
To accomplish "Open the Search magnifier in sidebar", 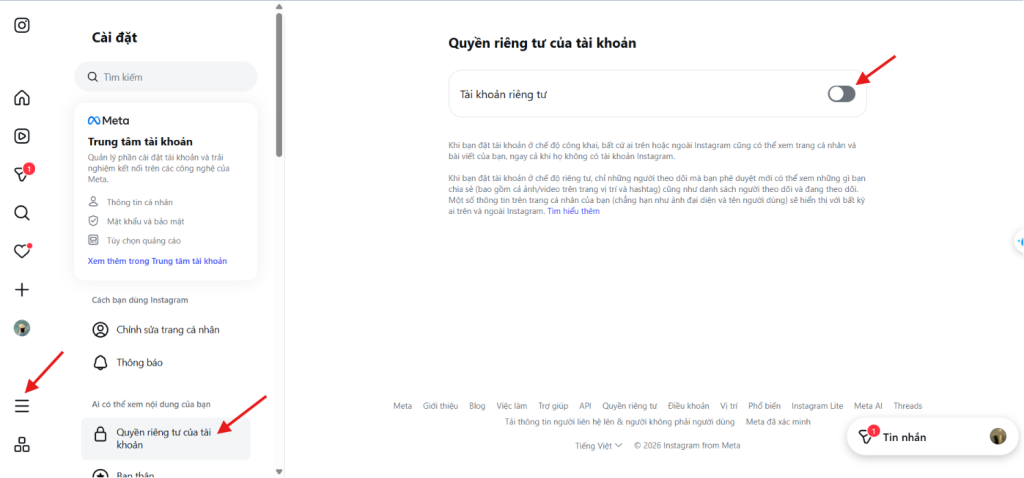I will pyautogui.click(x=22, y=213).
